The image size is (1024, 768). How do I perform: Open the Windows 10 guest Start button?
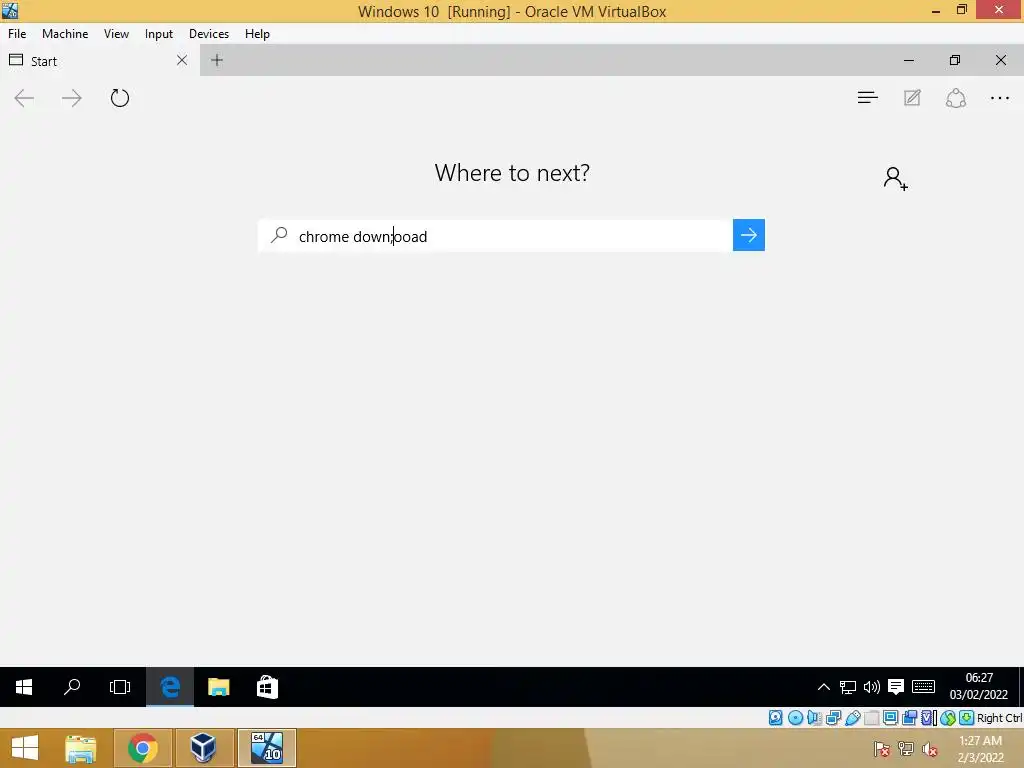pos(24,687)
